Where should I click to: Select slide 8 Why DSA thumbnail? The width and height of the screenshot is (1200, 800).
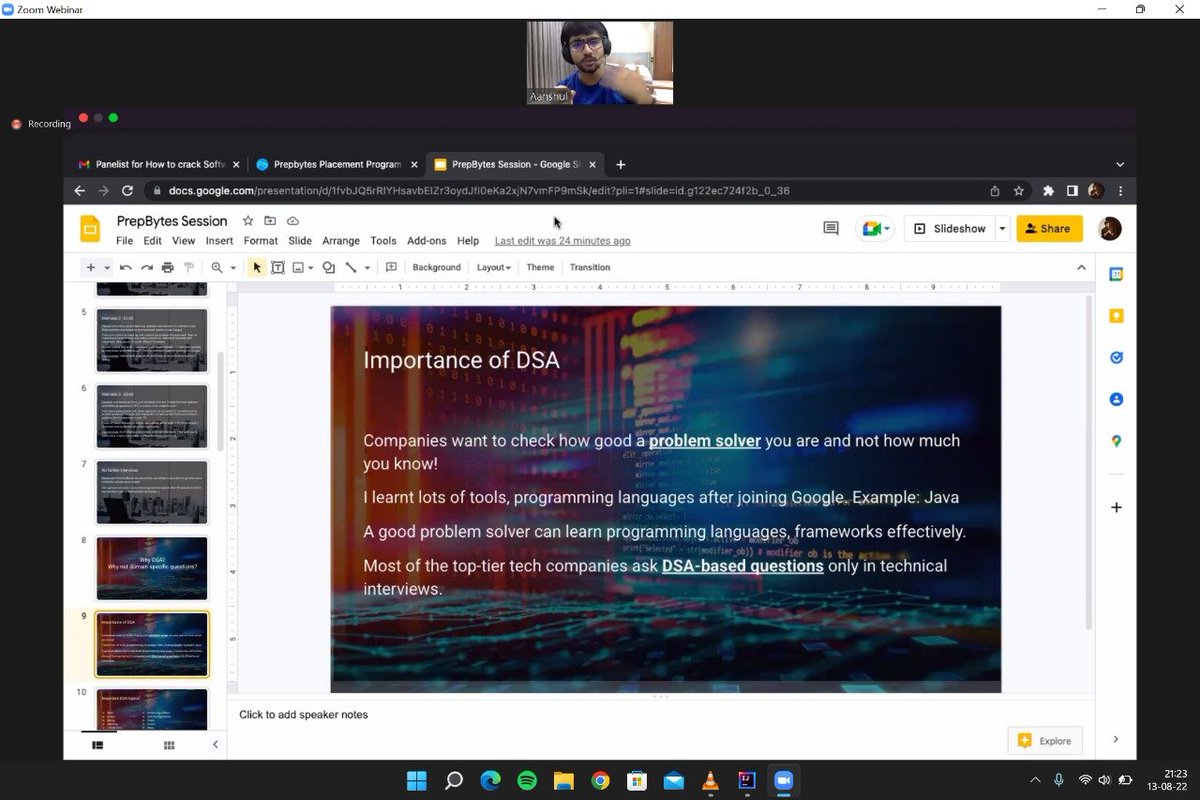151,568
